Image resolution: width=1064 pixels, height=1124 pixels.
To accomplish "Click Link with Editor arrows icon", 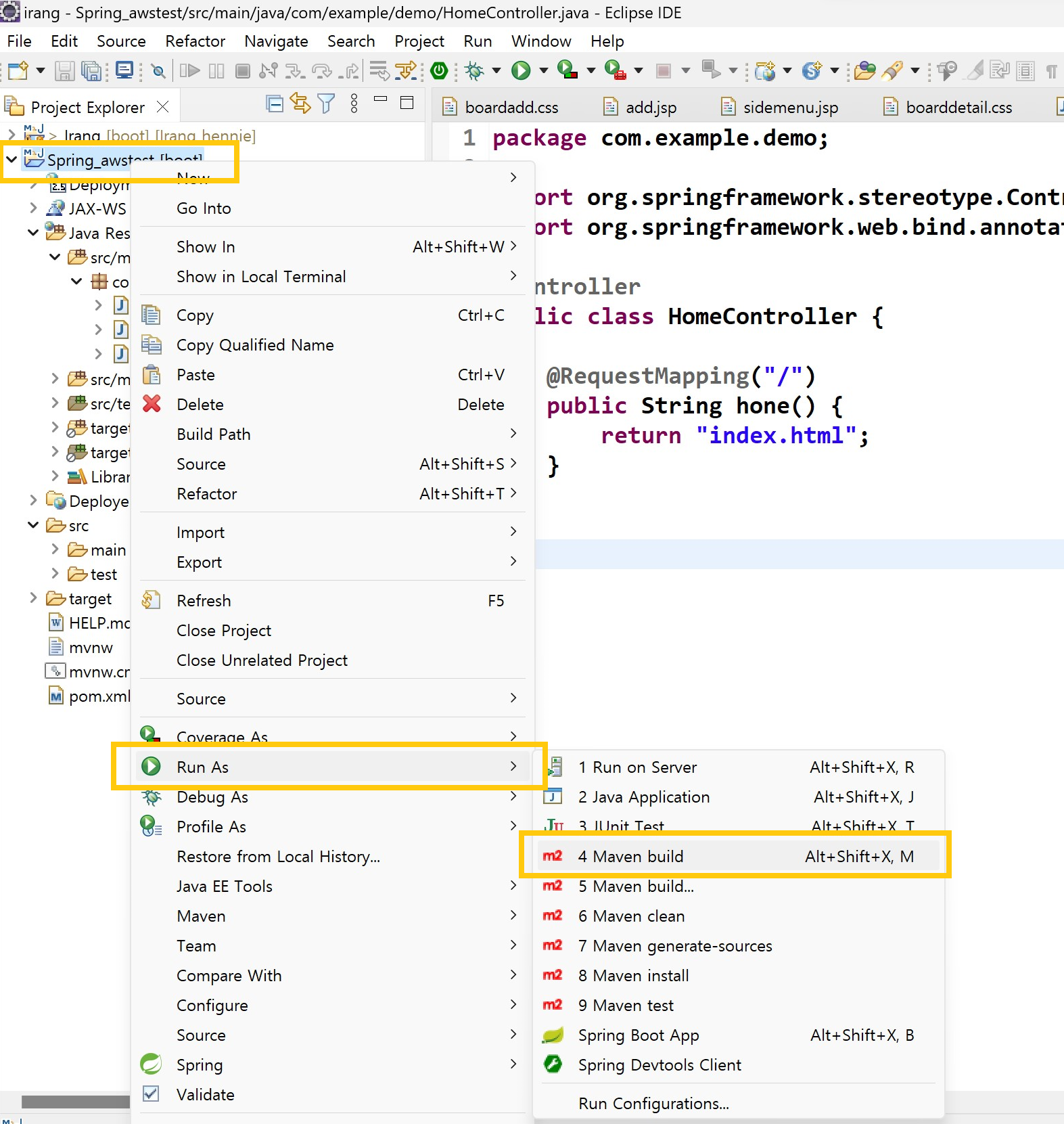I will tap(300, 104).
